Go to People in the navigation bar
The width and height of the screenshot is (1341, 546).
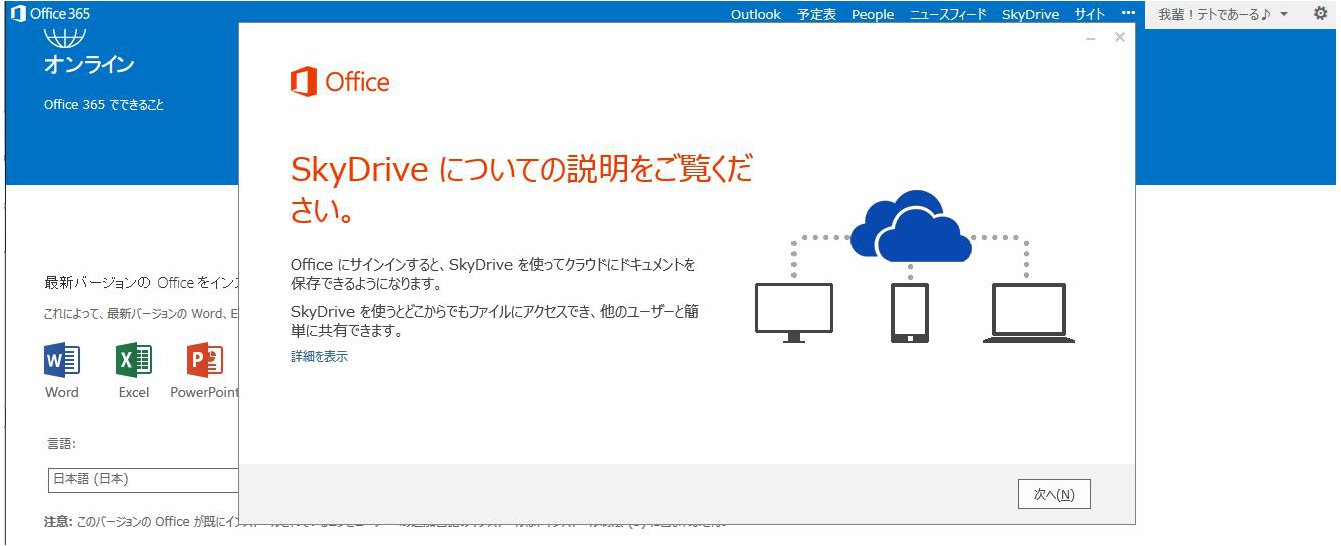[x=873, y=14]
